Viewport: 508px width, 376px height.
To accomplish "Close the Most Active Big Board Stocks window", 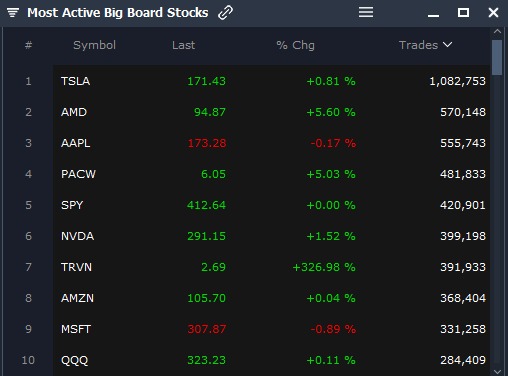I will point(493,13).
